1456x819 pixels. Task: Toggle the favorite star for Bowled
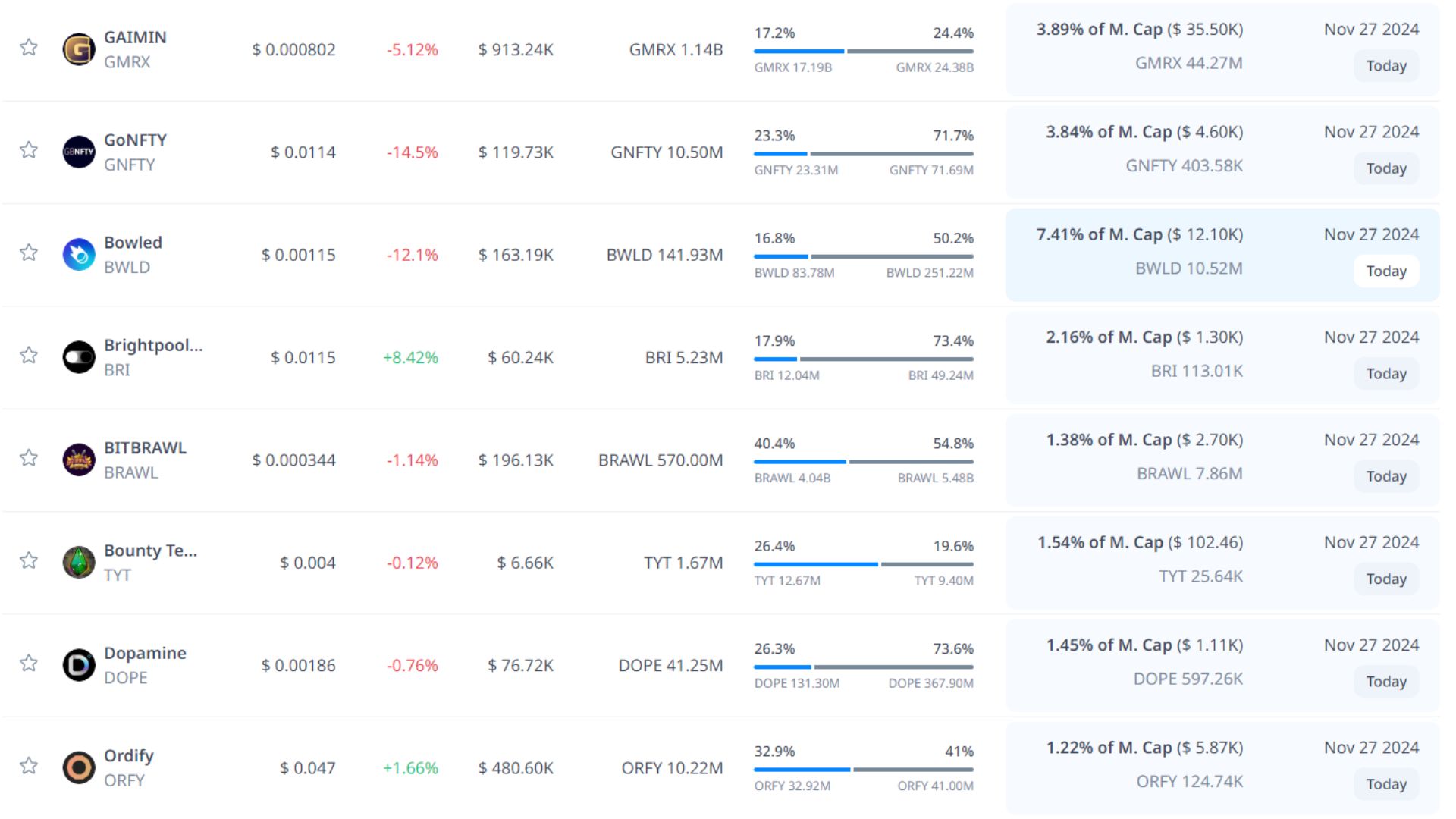29,253
